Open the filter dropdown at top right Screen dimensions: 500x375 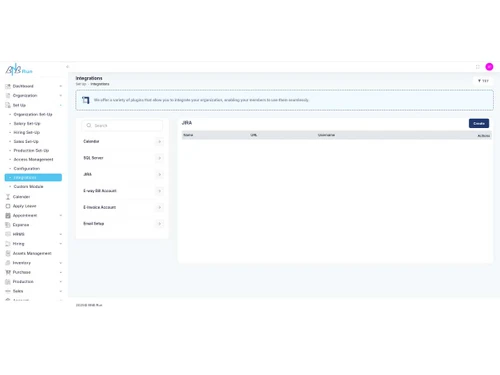coord(483,81)
